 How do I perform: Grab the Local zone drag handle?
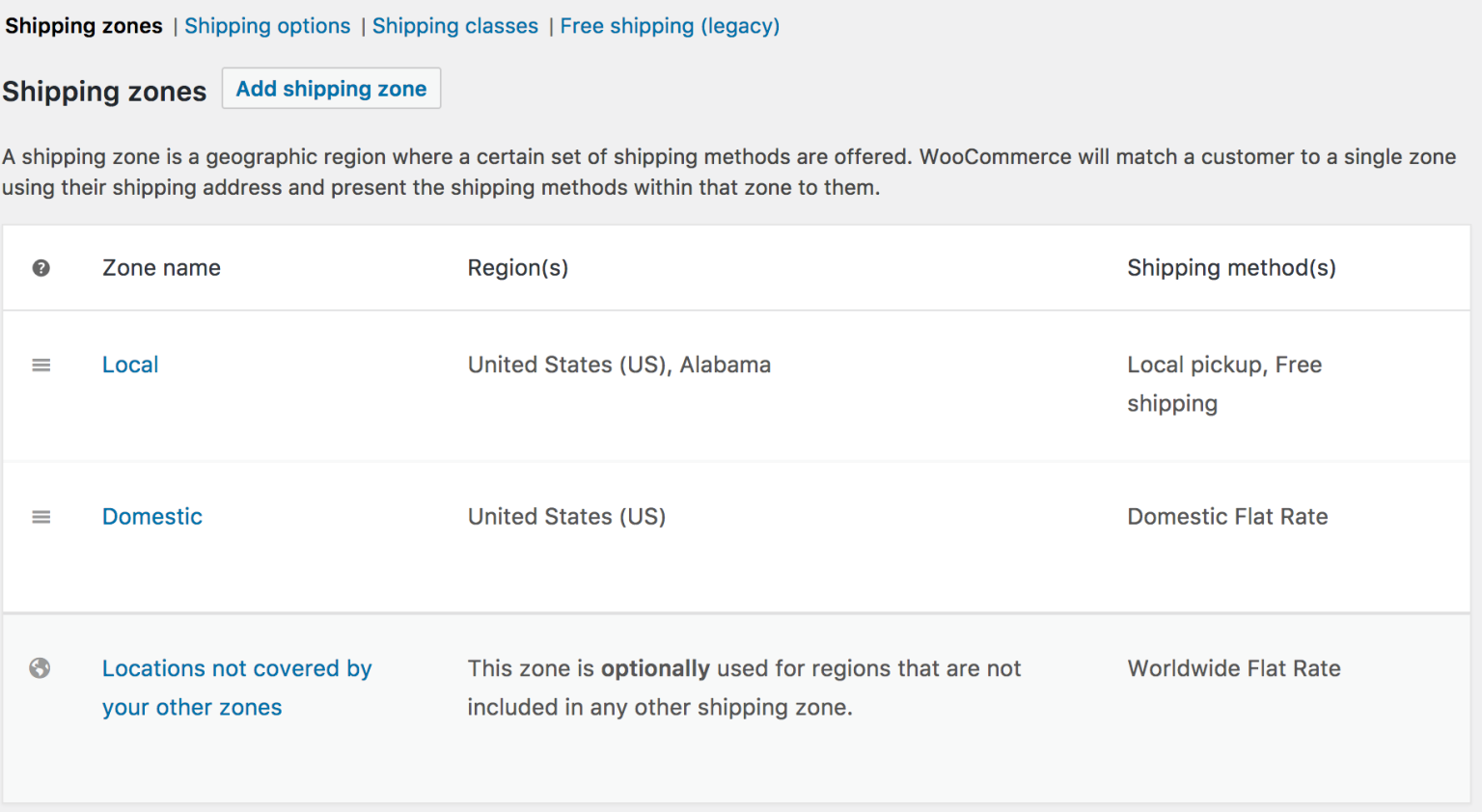click(x=41, y=365)
